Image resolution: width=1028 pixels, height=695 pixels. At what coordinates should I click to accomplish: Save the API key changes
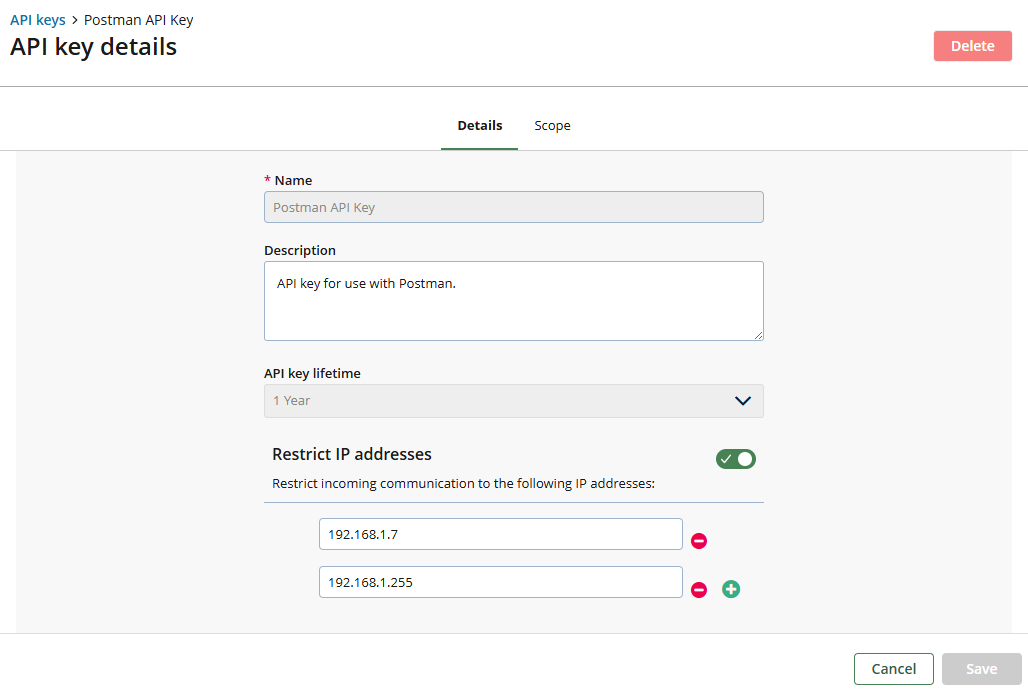[x=981, y=669]
